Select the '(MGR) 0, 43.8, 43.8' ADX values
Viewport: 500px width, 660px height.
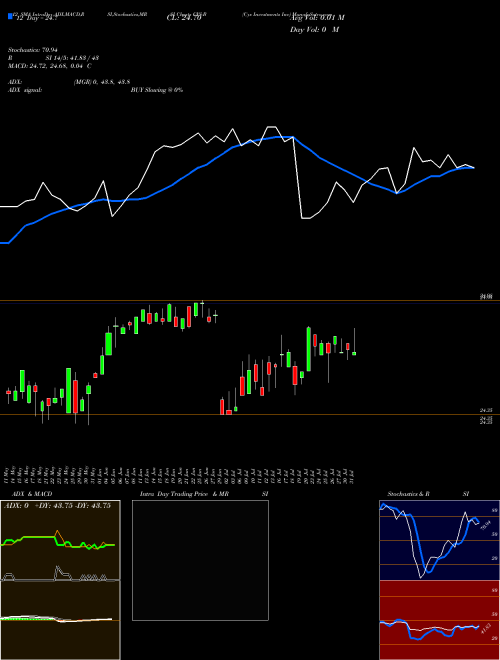click(101, 82)
